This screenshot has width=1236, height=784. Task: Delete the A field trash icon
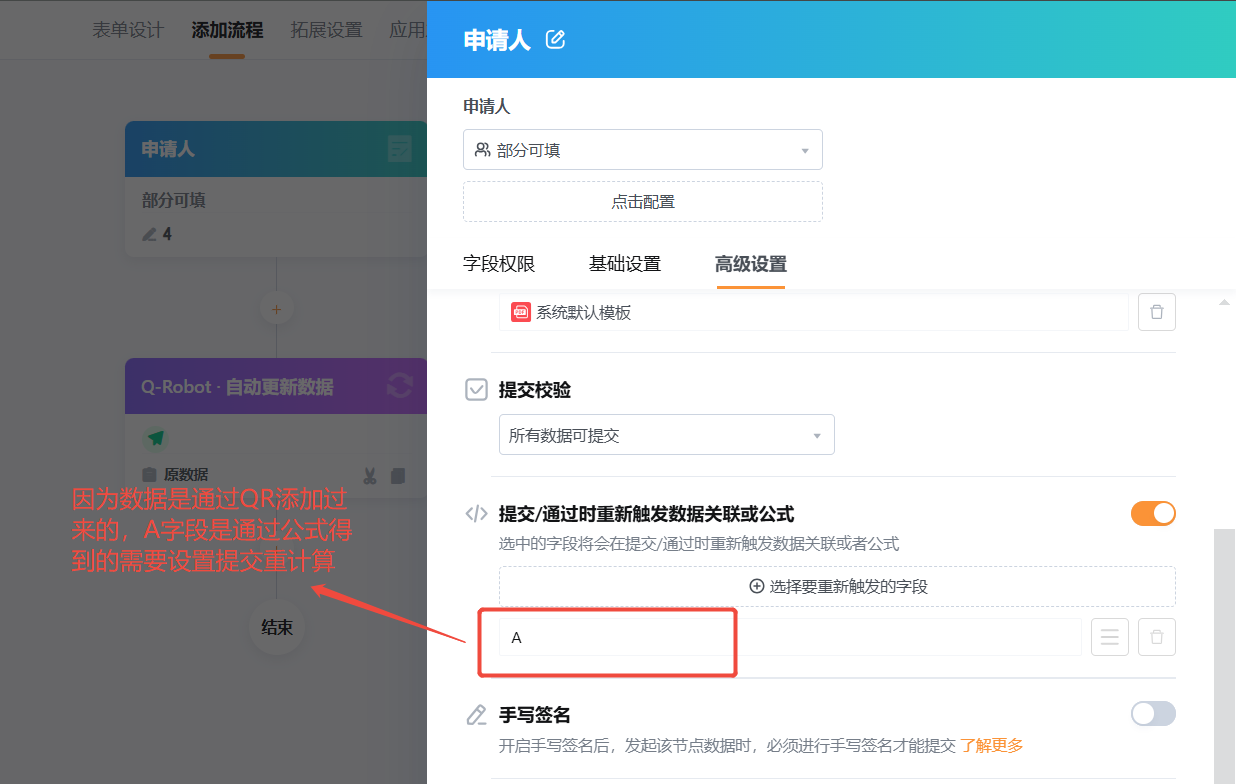click(x=1157, y=637)
